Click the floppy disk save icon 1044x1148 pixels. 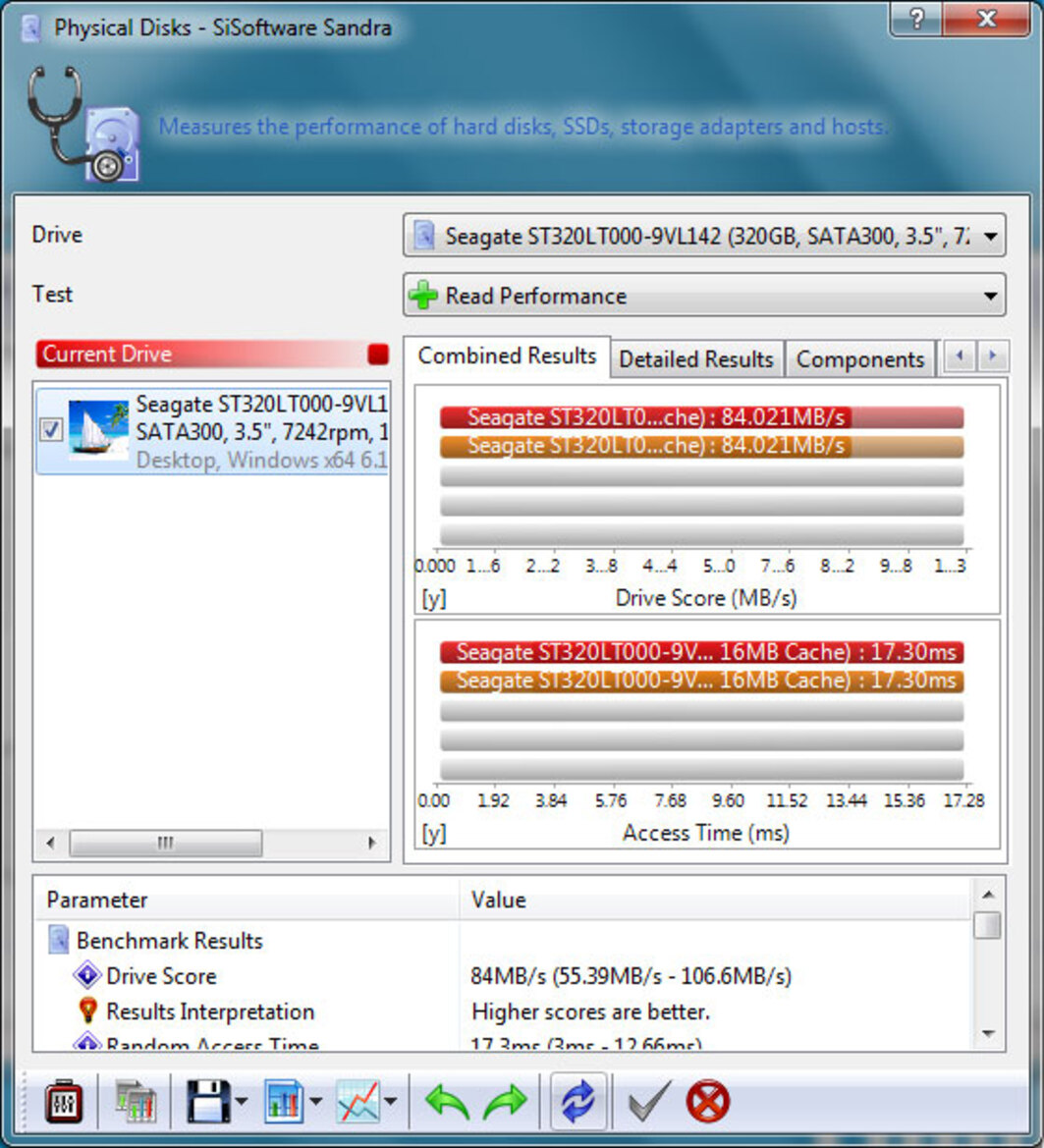[x=208, y=1101]
